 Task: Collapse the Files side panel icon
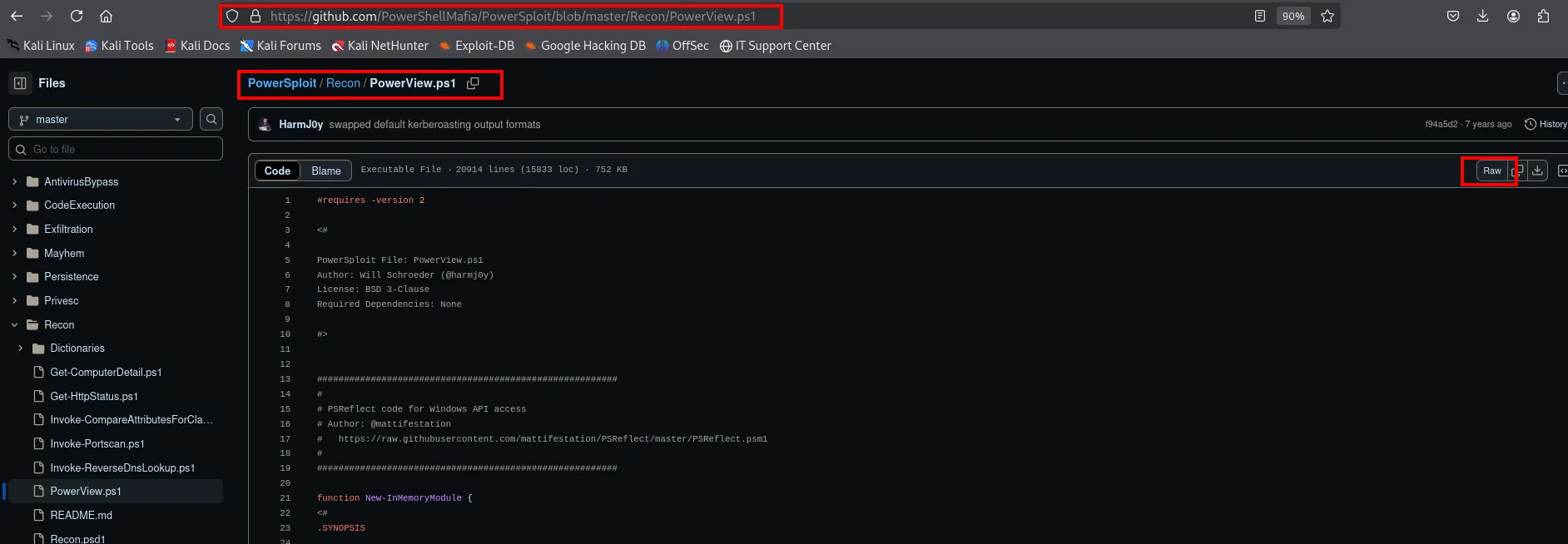(20, 83)
